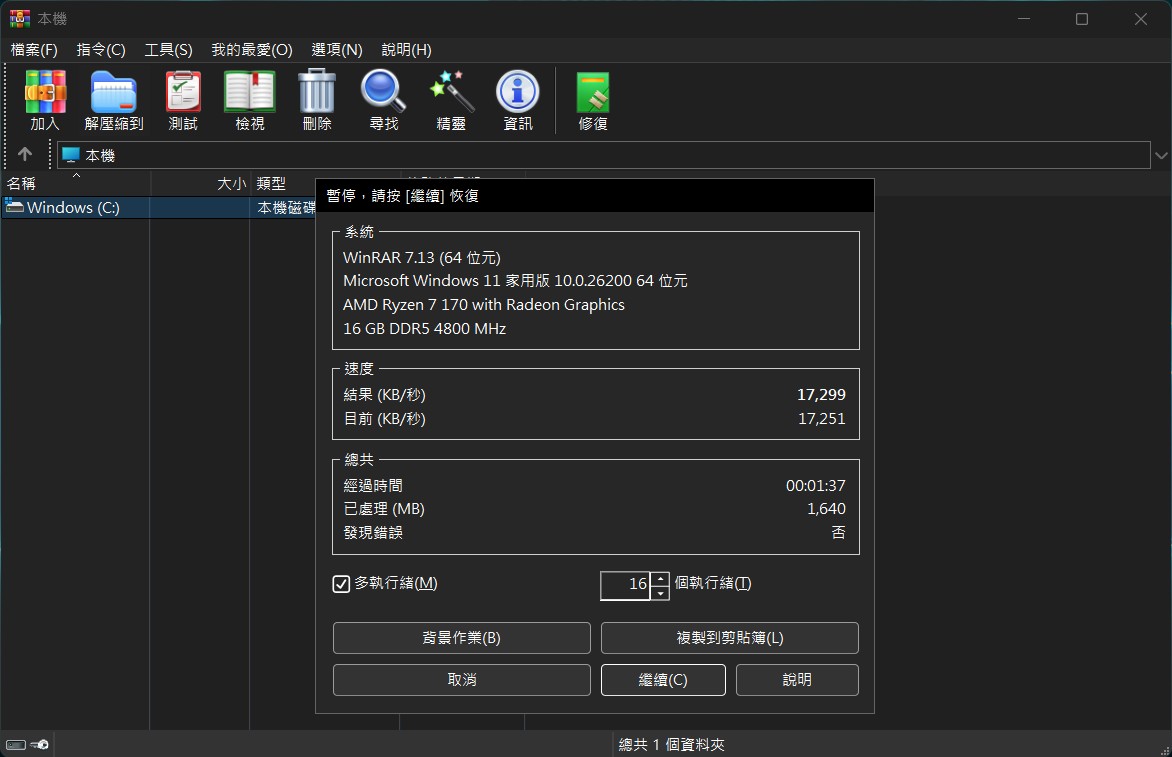Sort by the 名稱 column header
1172x757 pixels.
(x=75, y=183)
